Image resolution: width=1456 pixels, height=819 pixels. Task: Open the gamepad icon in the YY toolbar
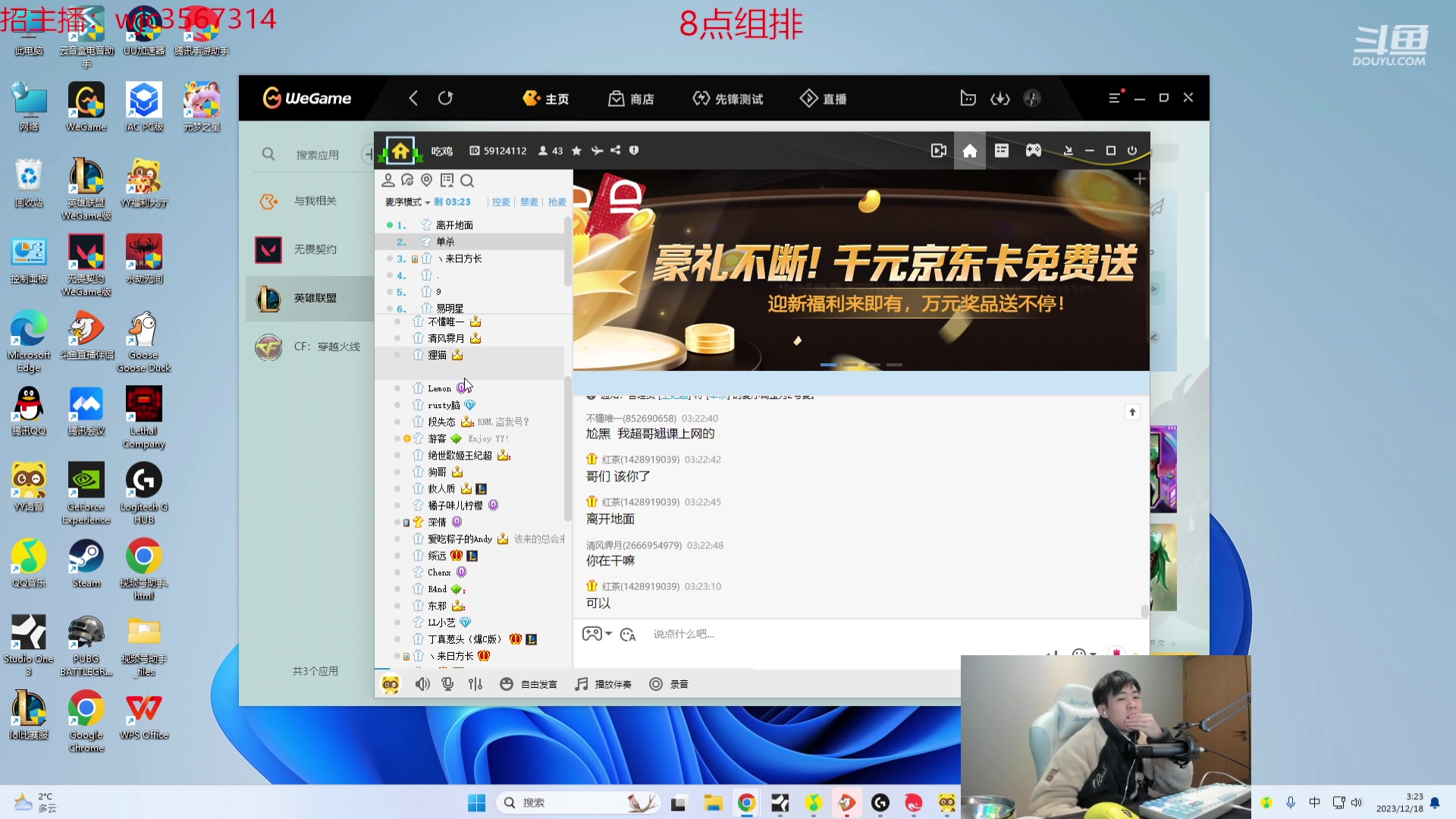point(1033,150)
